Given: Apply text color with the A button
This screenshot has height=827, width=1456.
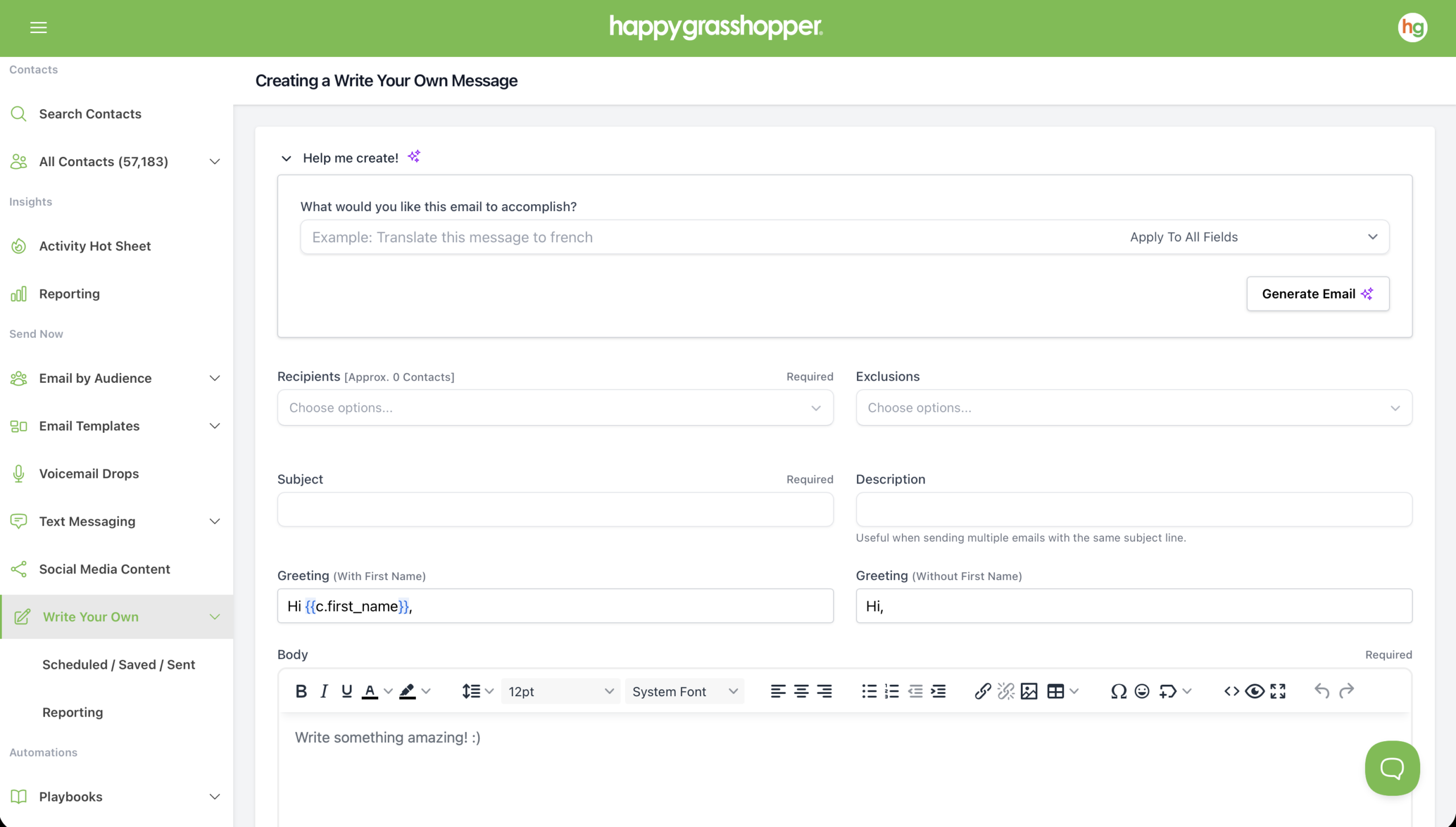Looking at the screenshot, I should 370,691.
